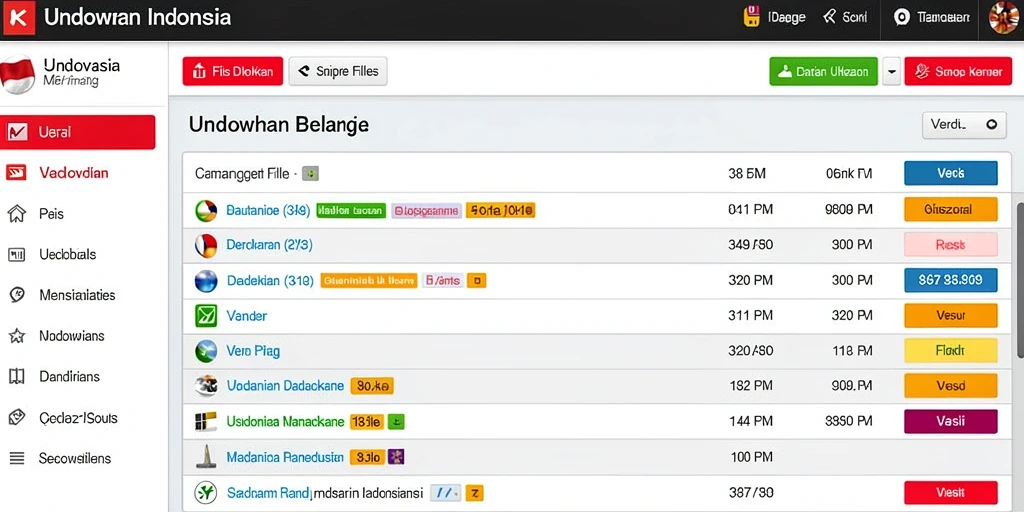Click the green Datan Ulkaon button
Screen dimensions: 1024x512
coord(824,71)
